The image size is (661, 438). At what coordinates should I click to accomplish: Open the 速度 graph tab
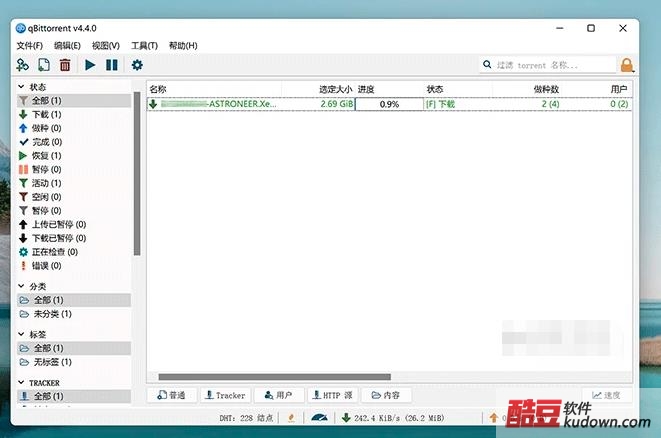(607, 395)
